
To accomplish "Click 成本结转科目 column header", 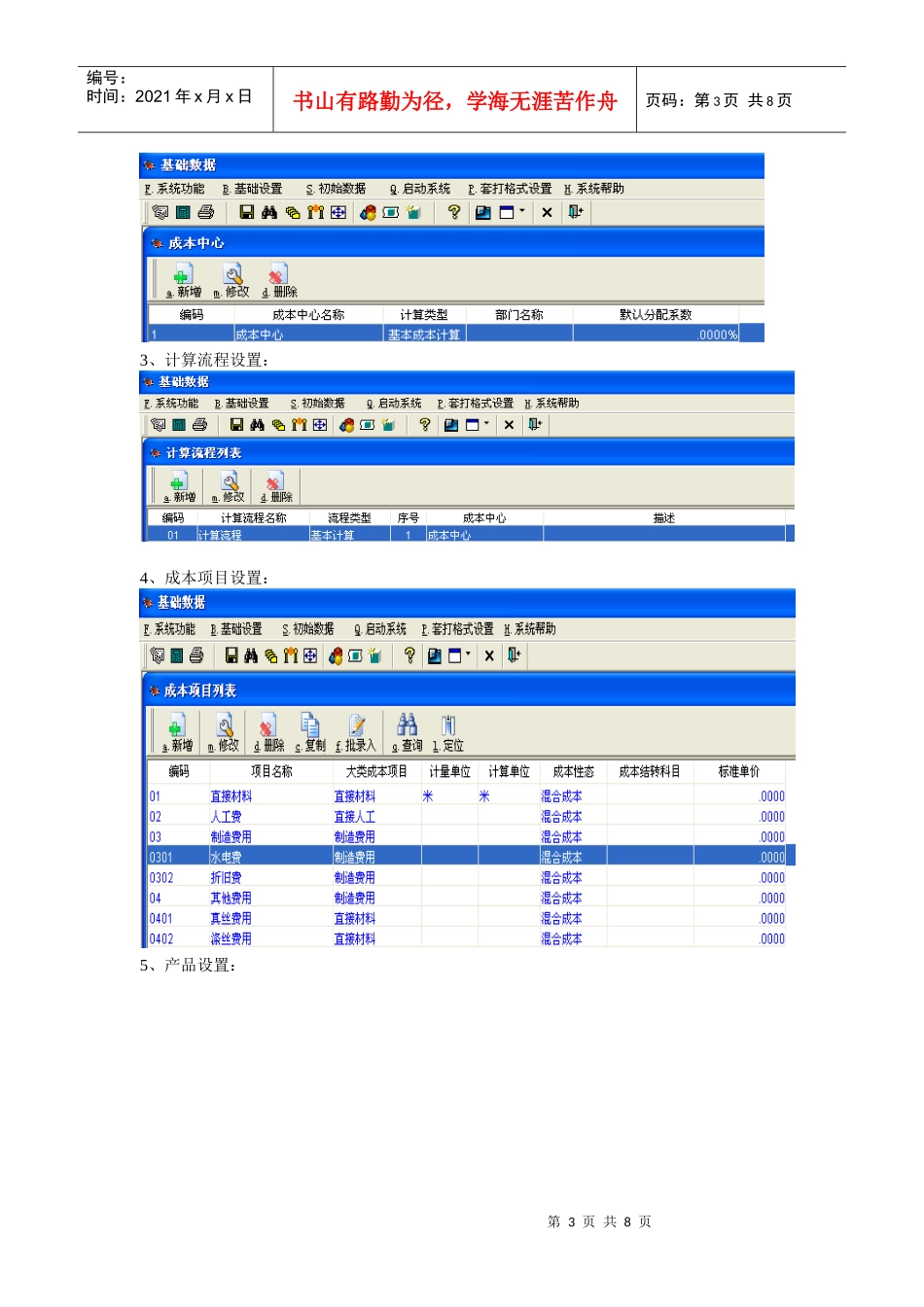I will 650,771.
